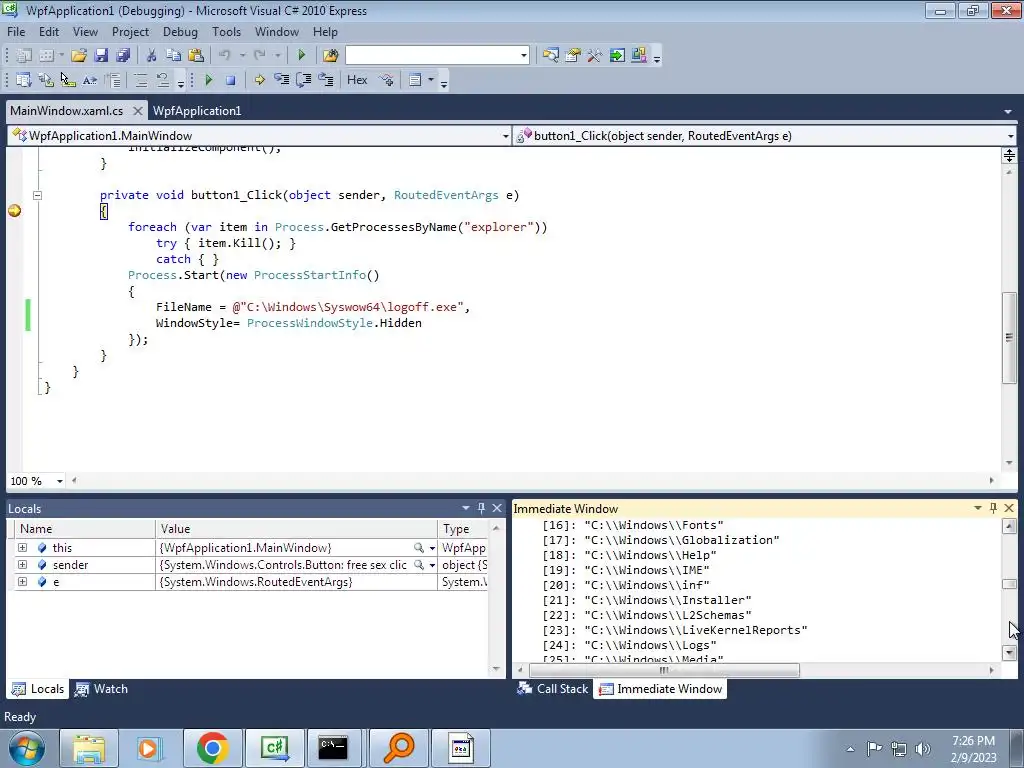Switch to the WpfApplication1 tab
Screen dimensions: 1024x768
click(197, 111)
